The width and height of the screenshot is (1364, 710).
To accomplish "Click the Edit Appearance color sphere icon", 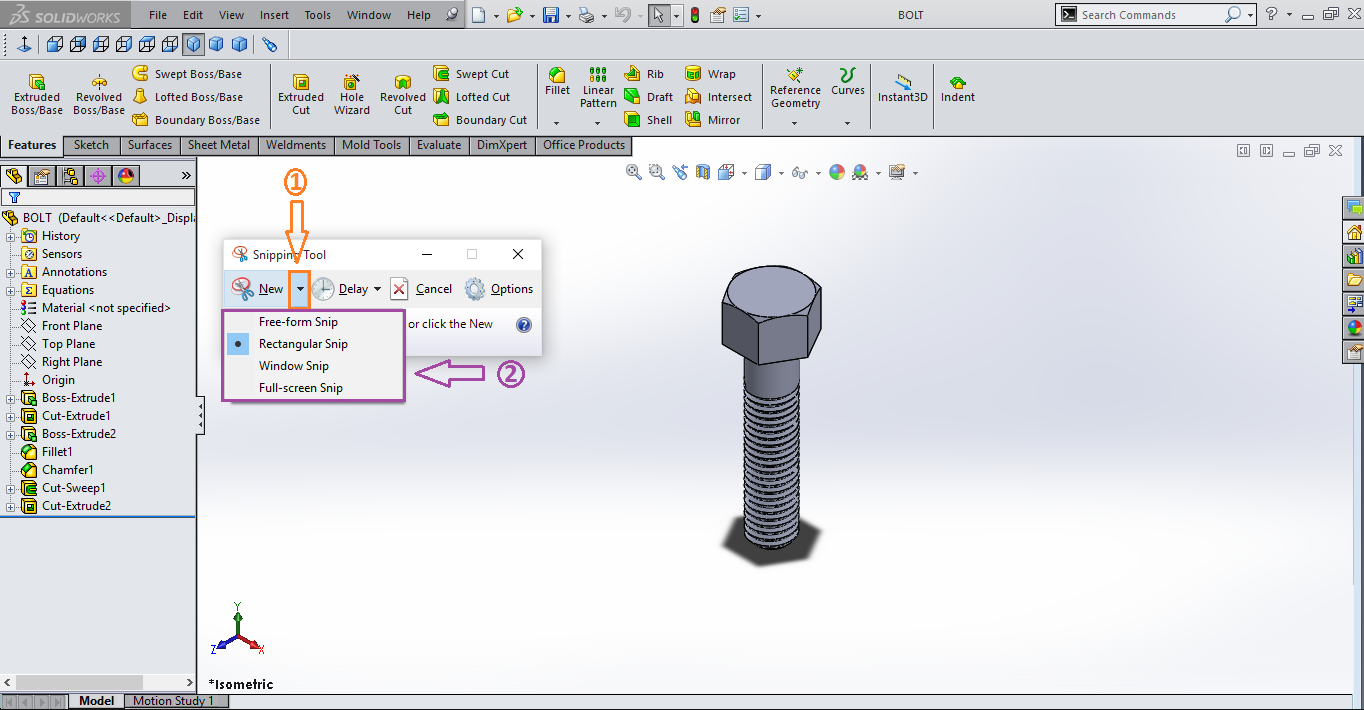I will pyautogui.click(x=836, y=172).
